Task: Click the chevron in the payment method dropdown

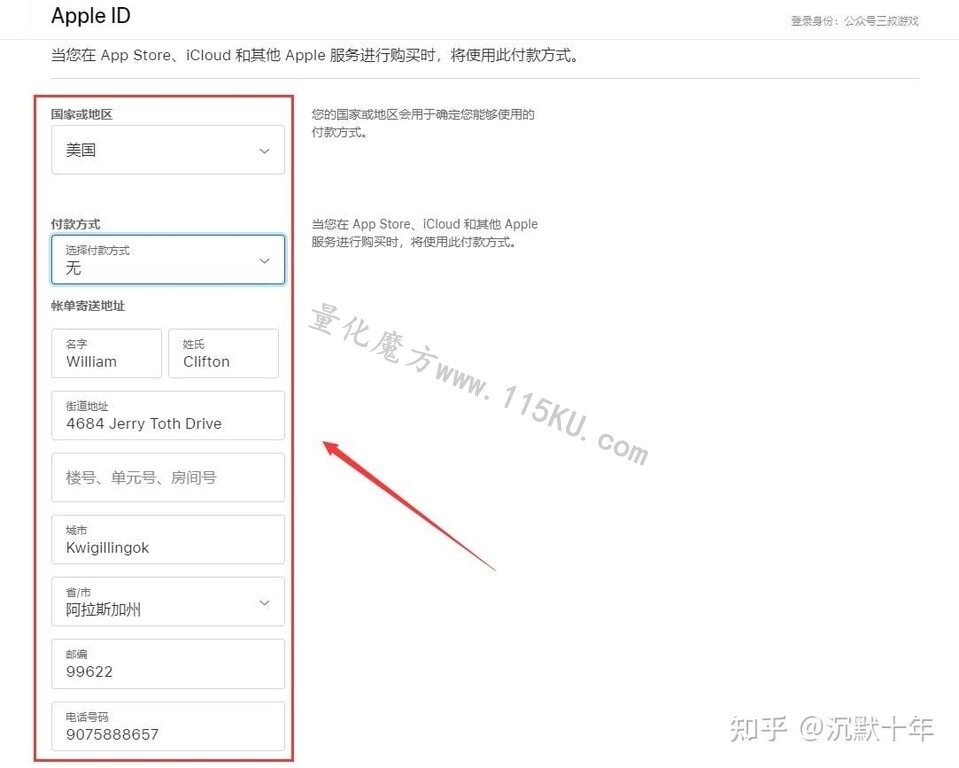Action: point(264,261)
